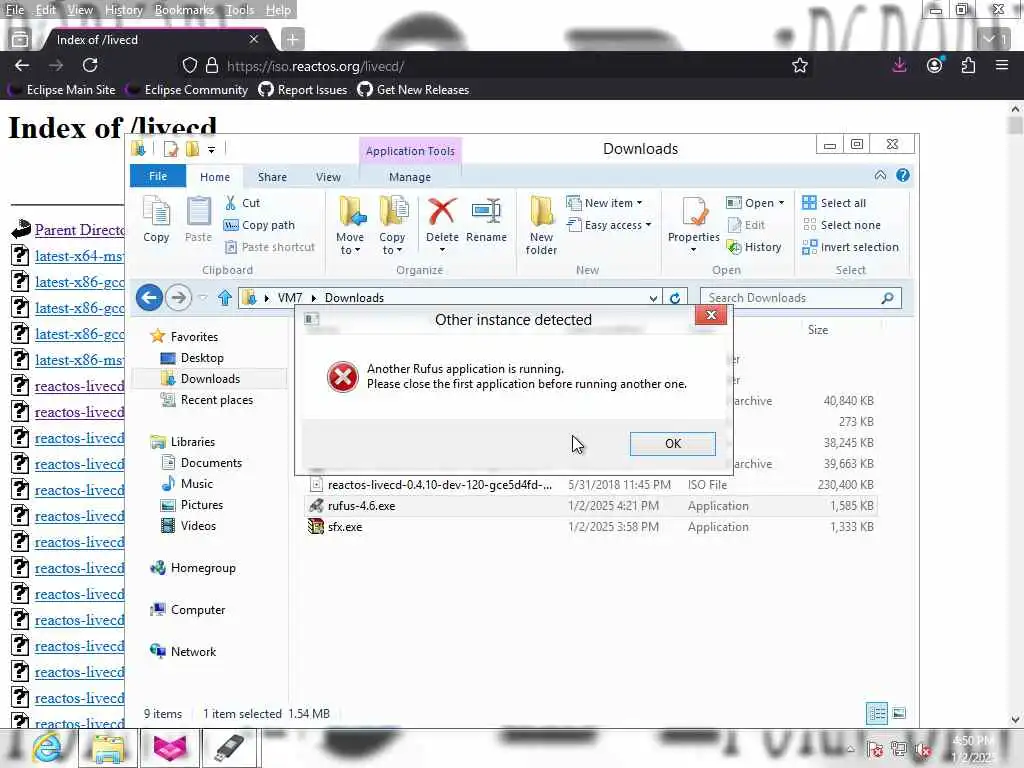
Task: Open the Easy access dropdown
Action: click(609, 225)
